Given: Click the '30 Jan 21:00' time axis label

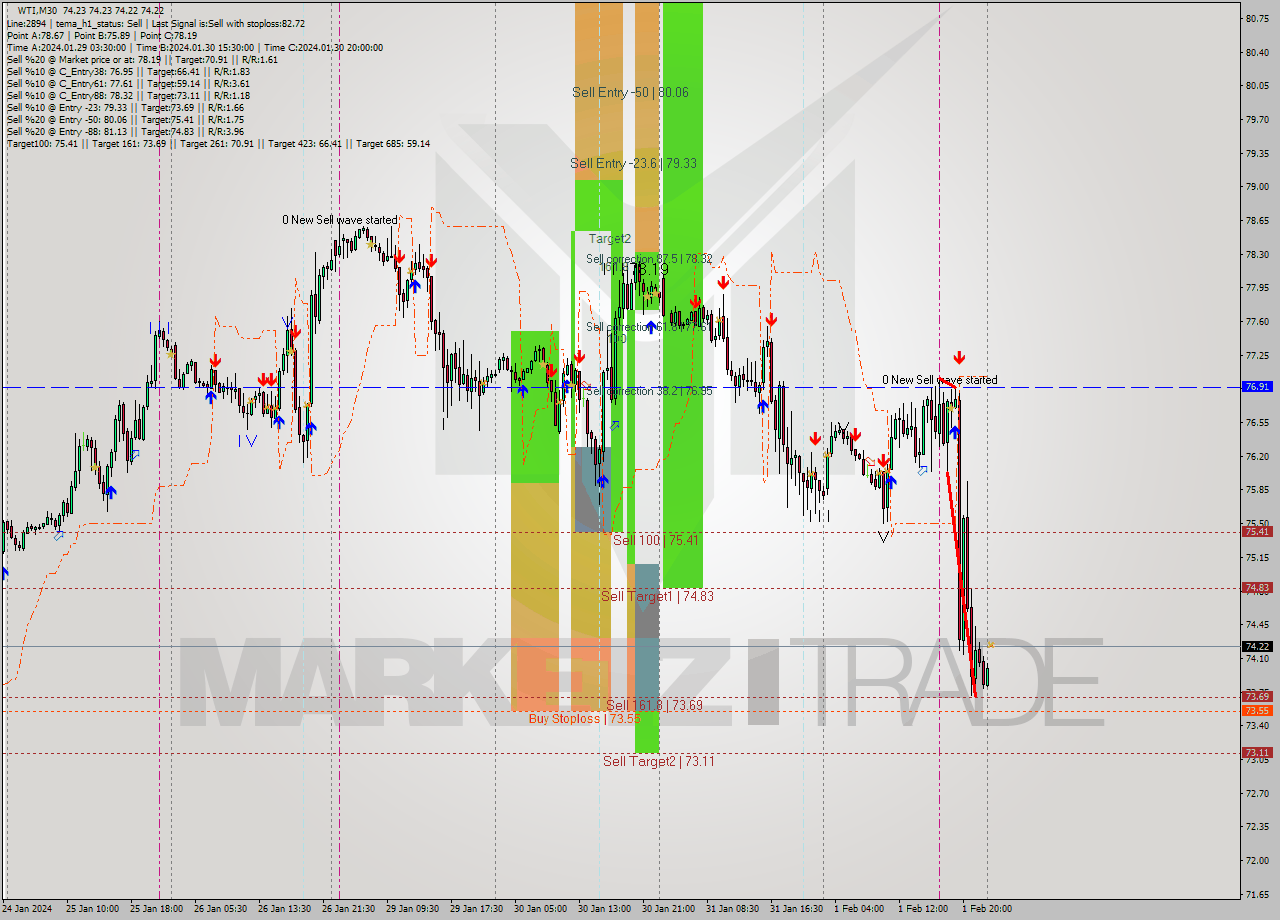Looking at the screenshot, I should 669,909.
